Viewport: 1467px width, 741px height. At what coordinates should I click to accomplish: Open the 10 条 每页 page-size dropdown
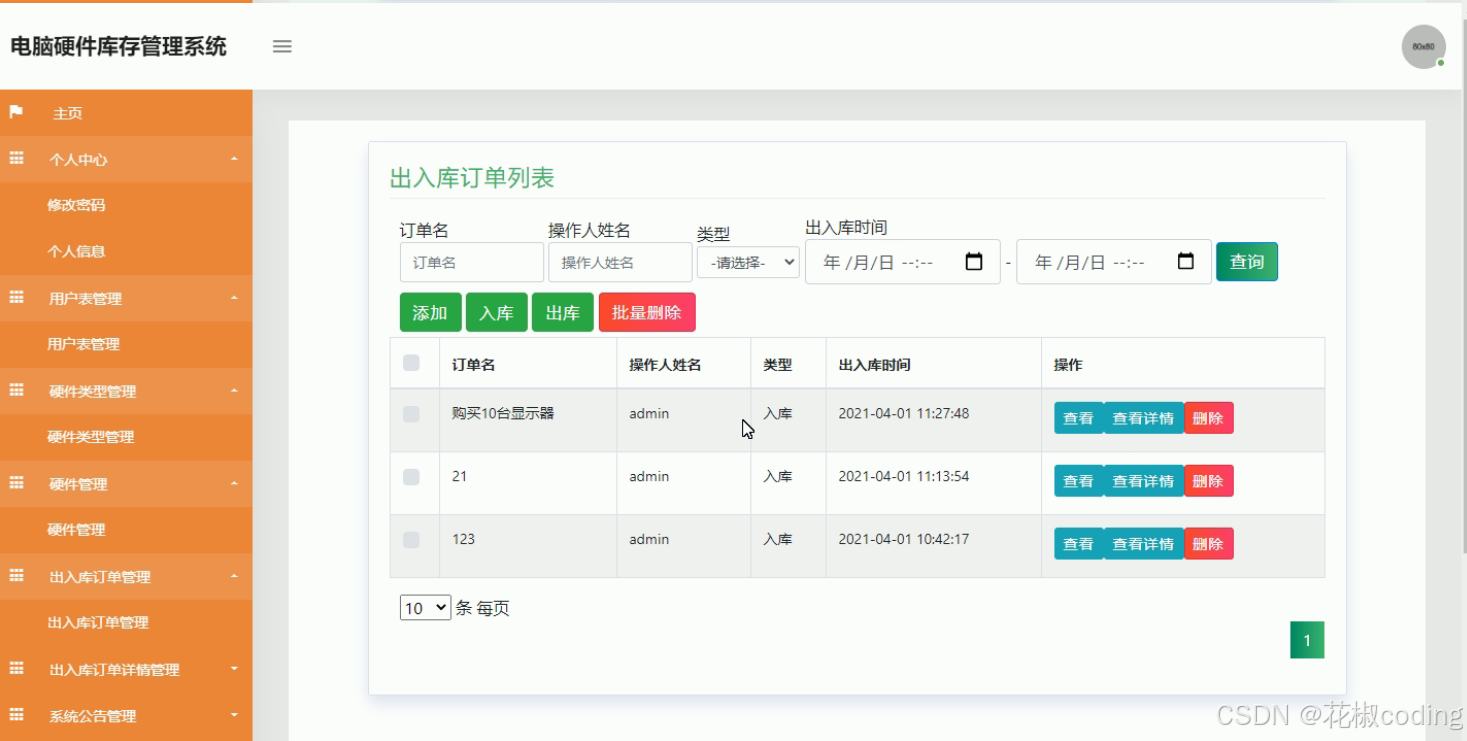426,608
